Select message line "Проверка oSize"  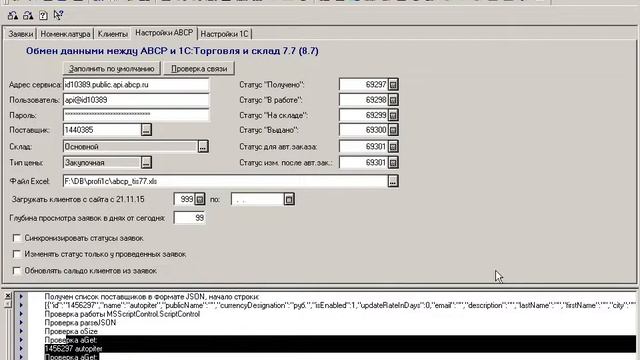(71, 331)
